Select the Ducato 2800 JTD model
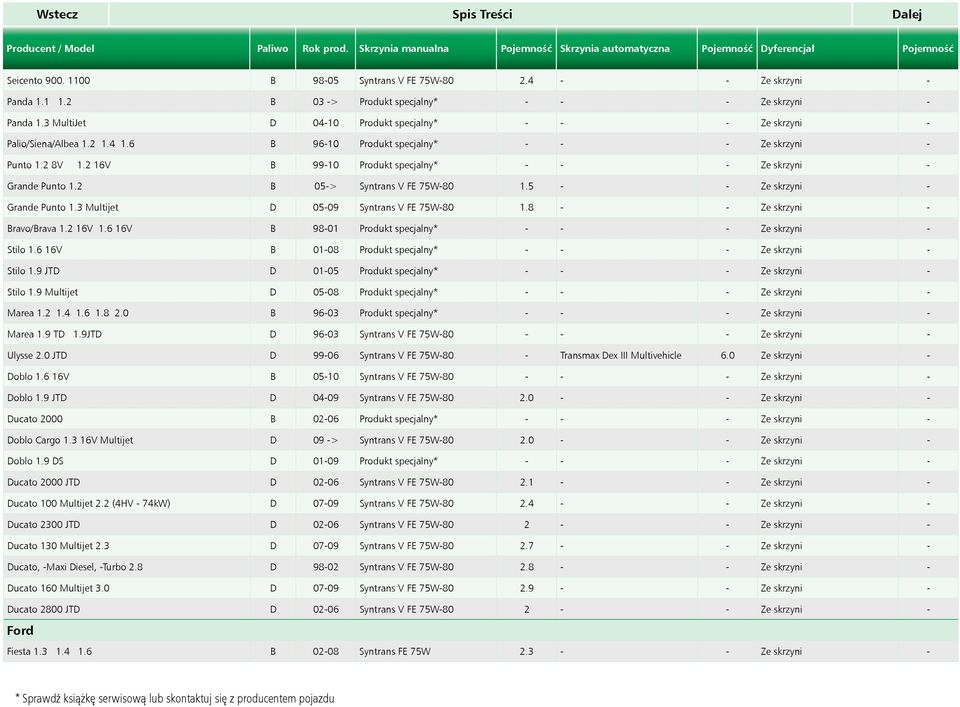This screenshot has height=707, width=960. [43, 609]
